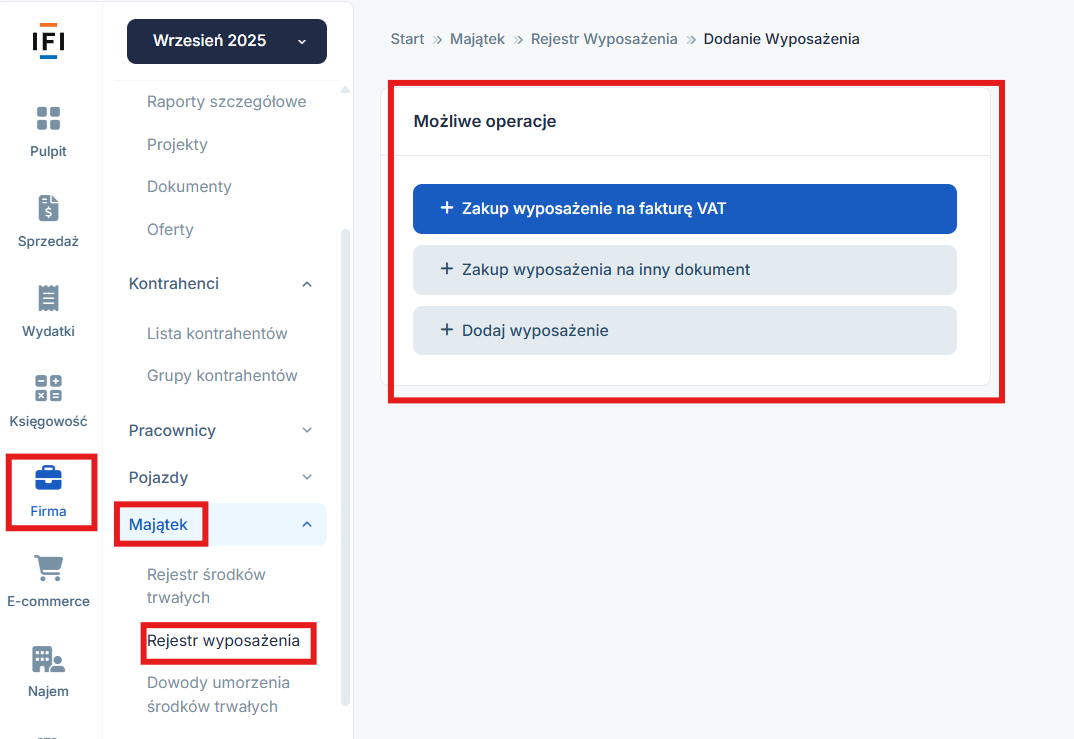Click the Dodaj wyposażenie button
This screenshot has width=1074, height=739.
point(684,330)
